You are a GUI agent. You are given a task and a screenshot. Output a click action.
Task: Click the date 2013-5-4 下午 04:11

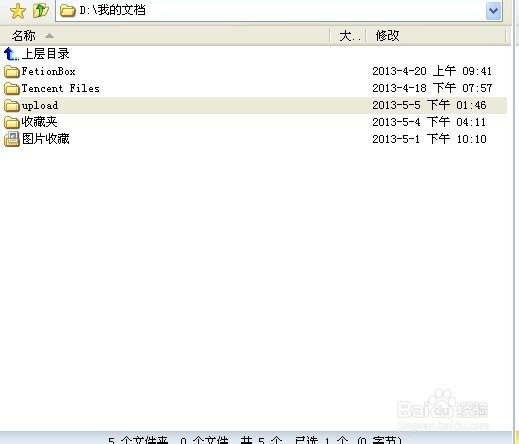[x=429, y=122]
